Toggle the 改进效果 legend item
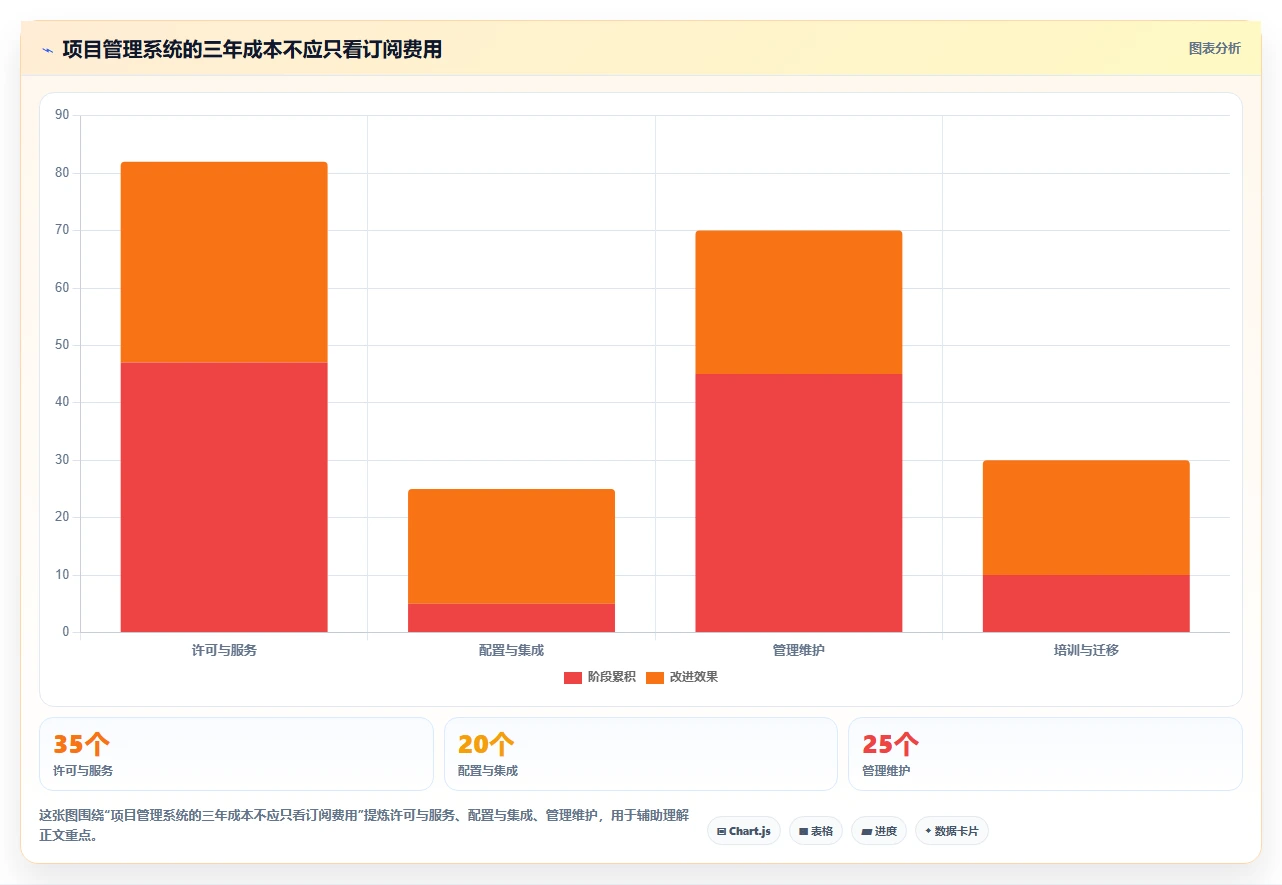This screenshot has width=1282, height=885. click(682, 677)
